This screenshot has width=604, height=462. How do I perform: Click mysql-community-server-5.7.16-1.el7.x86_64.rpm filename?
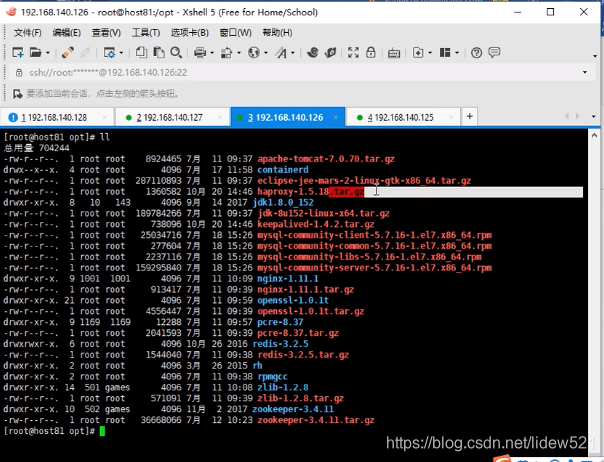(x=374, y=268)
